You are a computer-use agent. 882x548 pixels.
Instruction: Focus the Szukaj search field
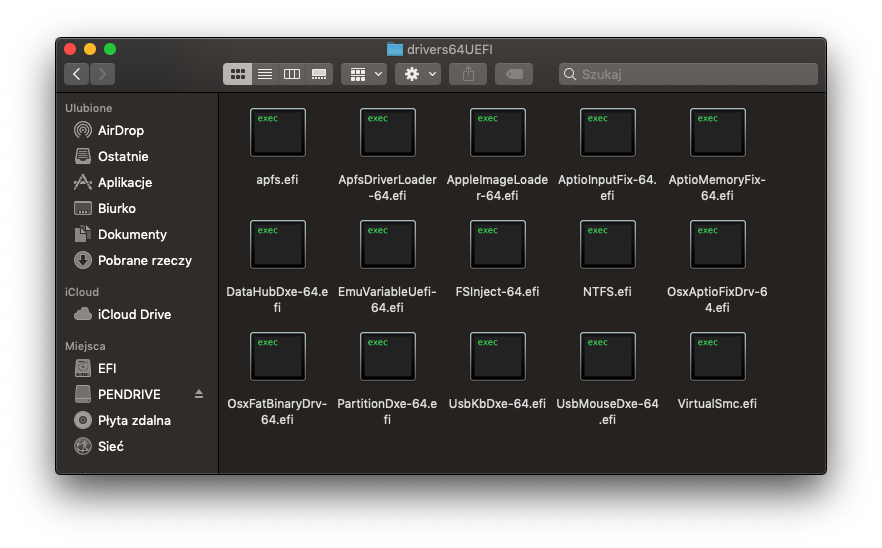tap(688, 74)
